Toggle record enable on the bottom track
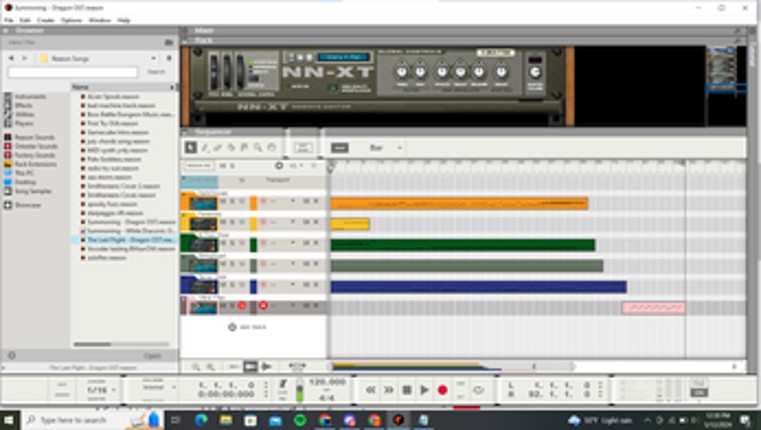The width and height of the screenshot is (761, 430). (241, 305)
